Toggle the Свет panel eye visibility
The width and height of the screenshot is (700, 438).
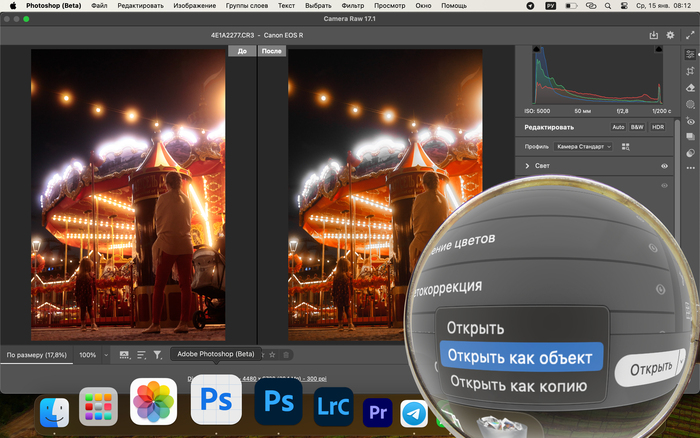(x=664, y=166)
